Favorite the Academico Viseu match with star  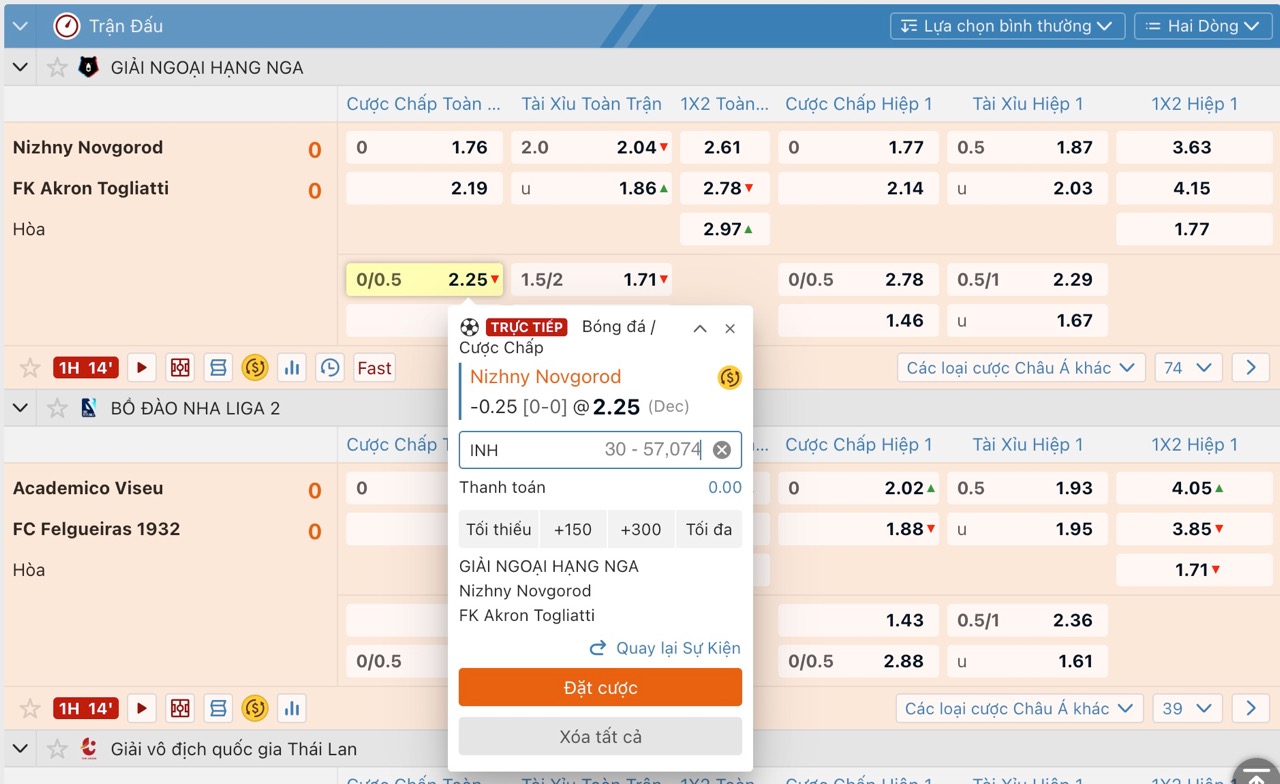[30, 709]
